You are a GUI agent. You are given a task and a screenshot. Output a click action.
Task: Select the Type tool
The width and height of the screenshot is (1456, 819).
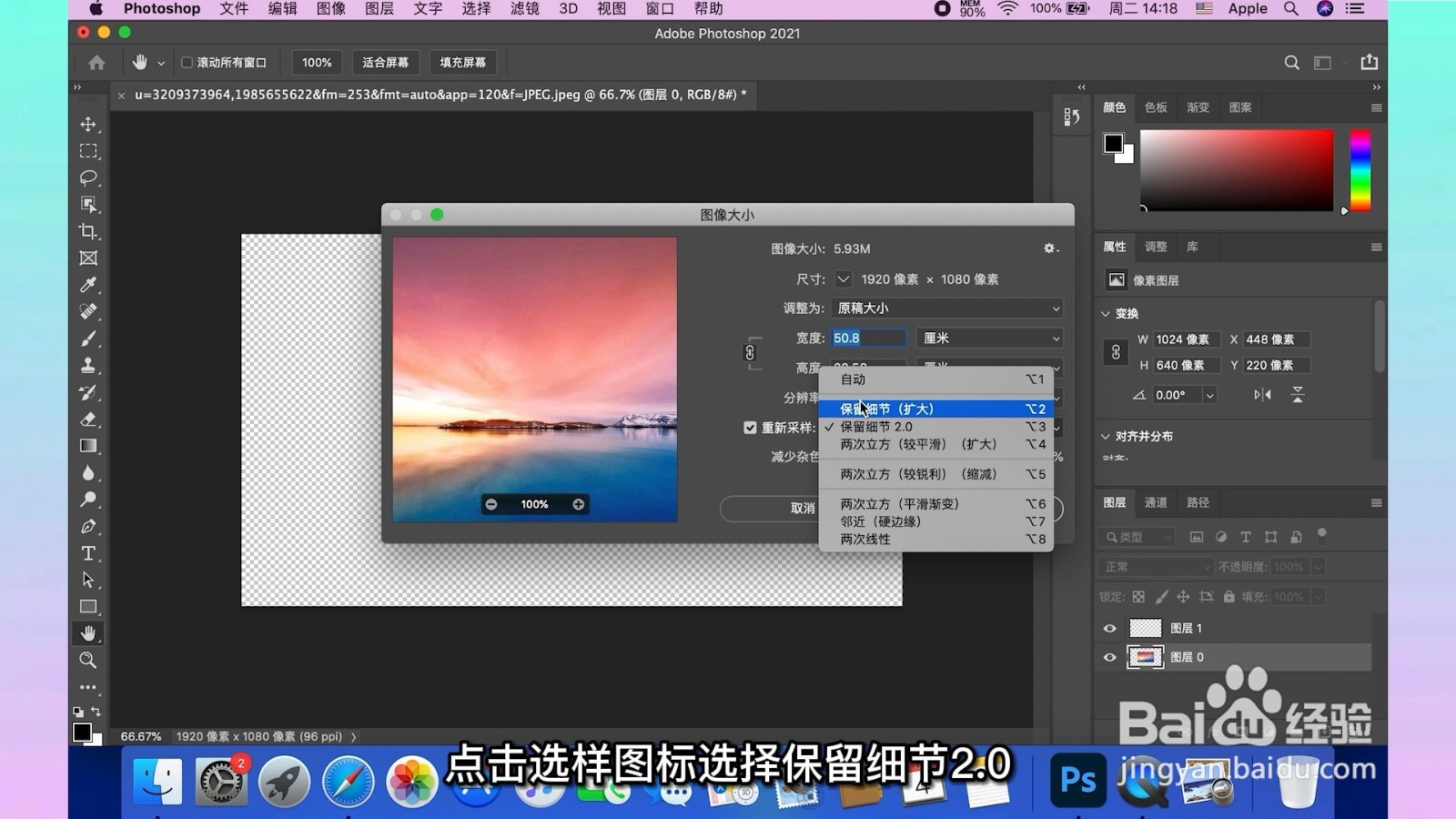(88, 552)
